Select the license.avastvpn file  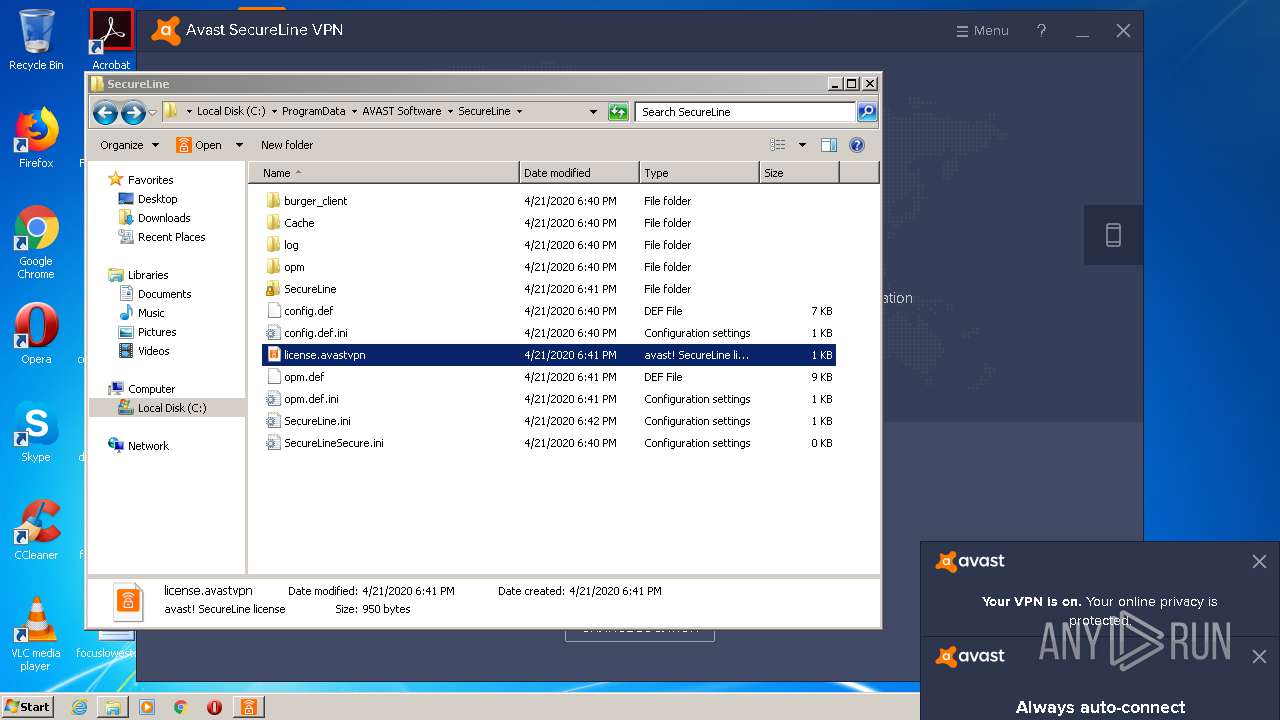[x=549, y=355]
